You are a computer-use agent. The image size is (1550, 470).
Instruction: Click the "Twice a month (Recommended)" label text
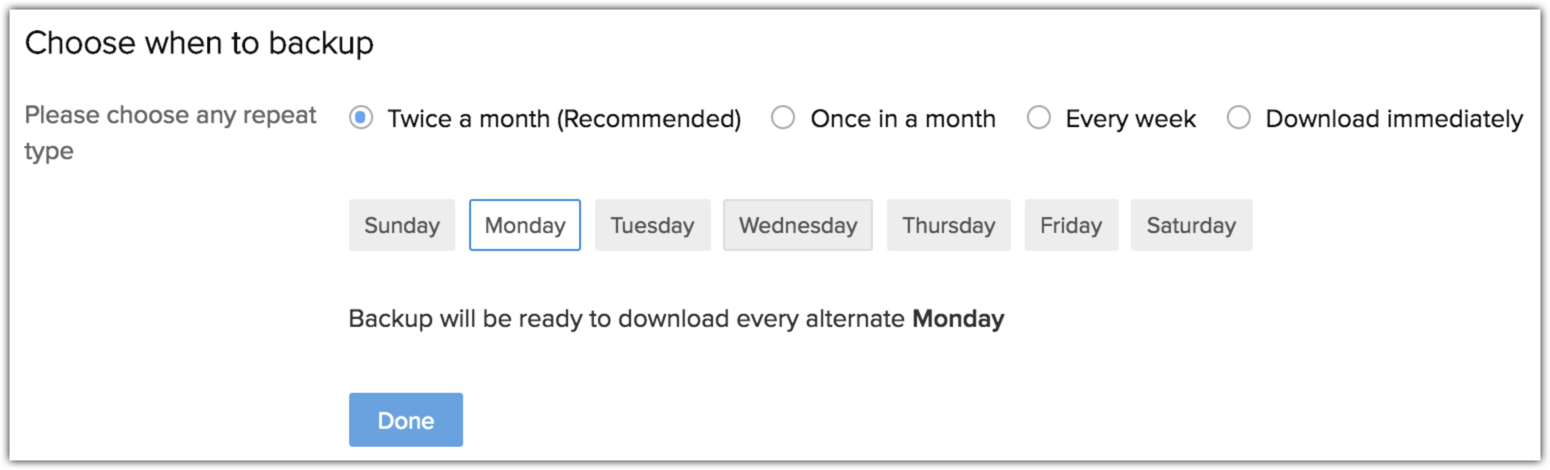pyautogui.click(x=564, y=119)
